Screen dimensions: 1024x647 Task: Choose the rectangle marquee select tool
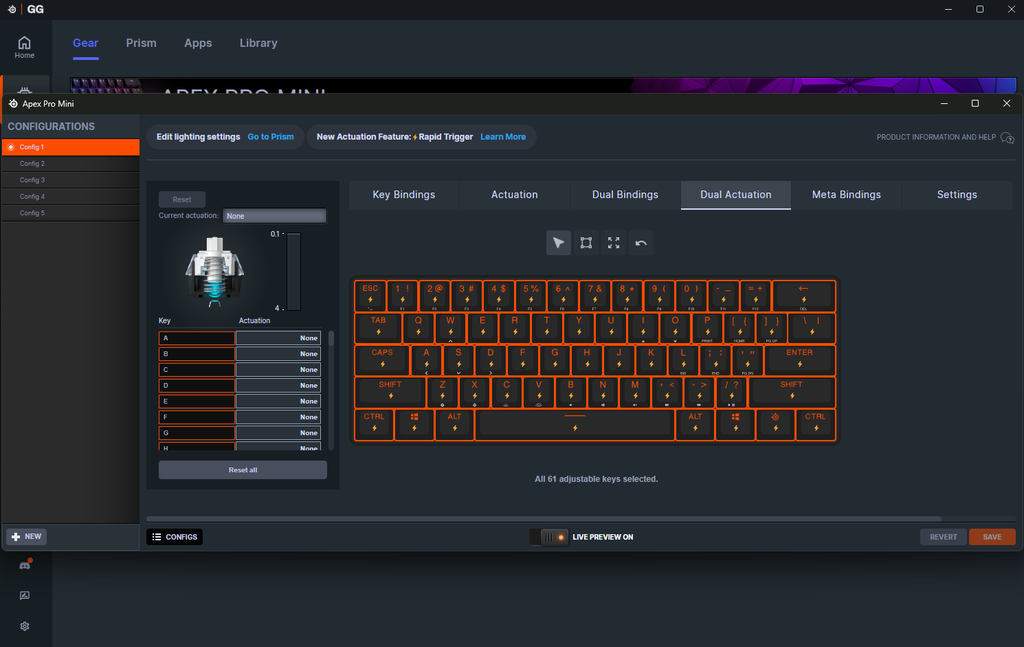pyautogui.click(x=586, y=243)
